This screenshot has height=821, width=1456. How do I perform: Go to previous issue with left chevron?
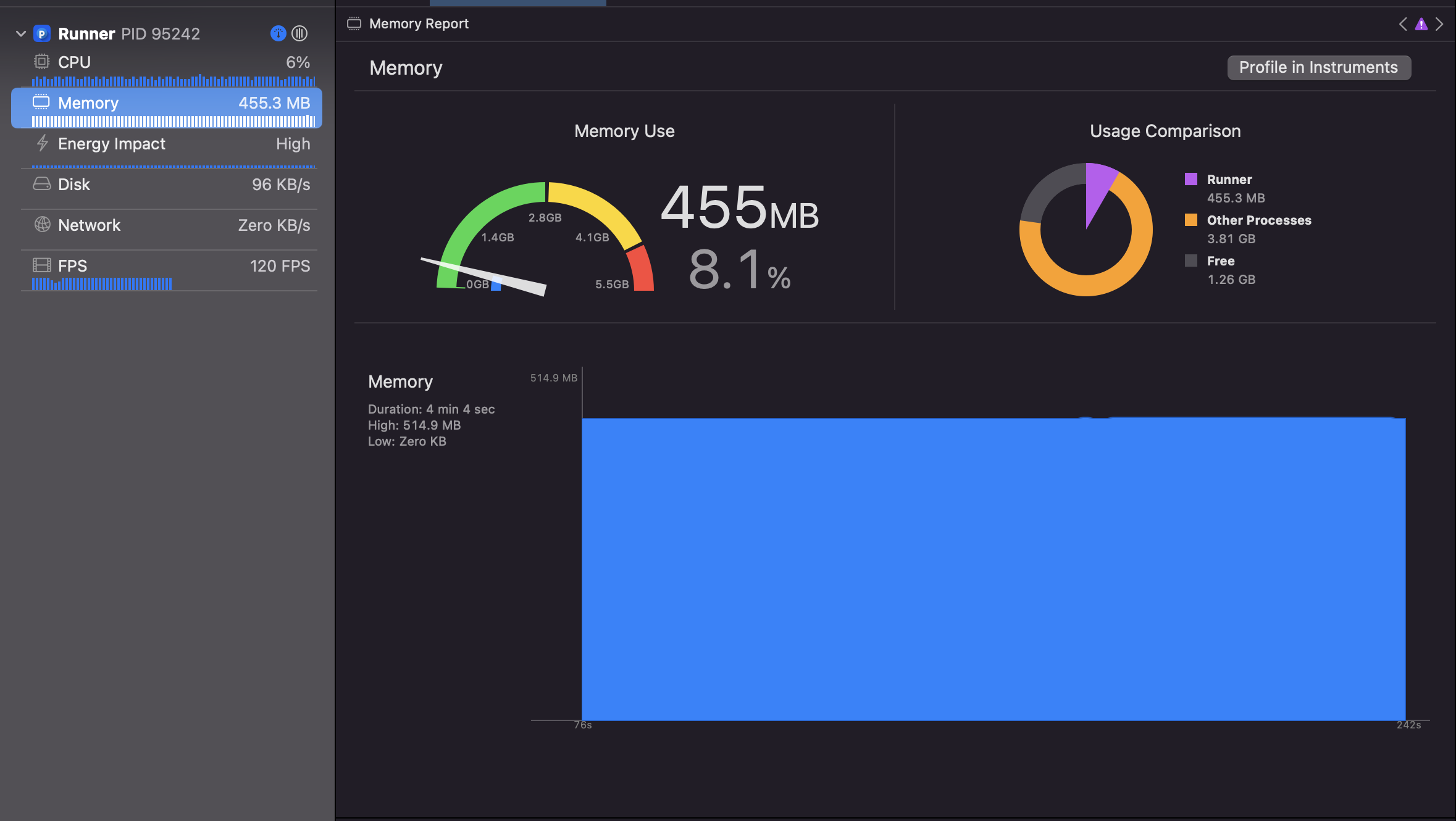point(1403,24)
